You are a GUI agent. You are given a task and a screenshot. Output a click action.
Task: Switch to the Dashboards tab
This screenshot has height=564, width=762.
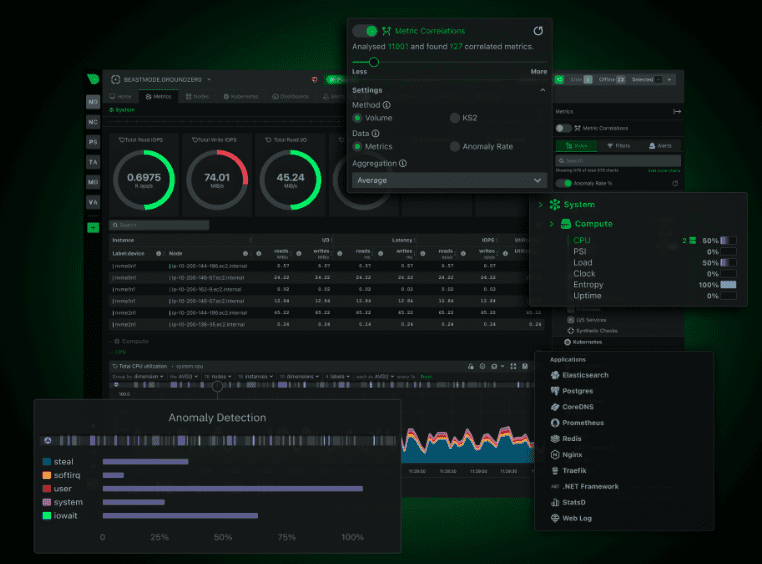point(291,96)
